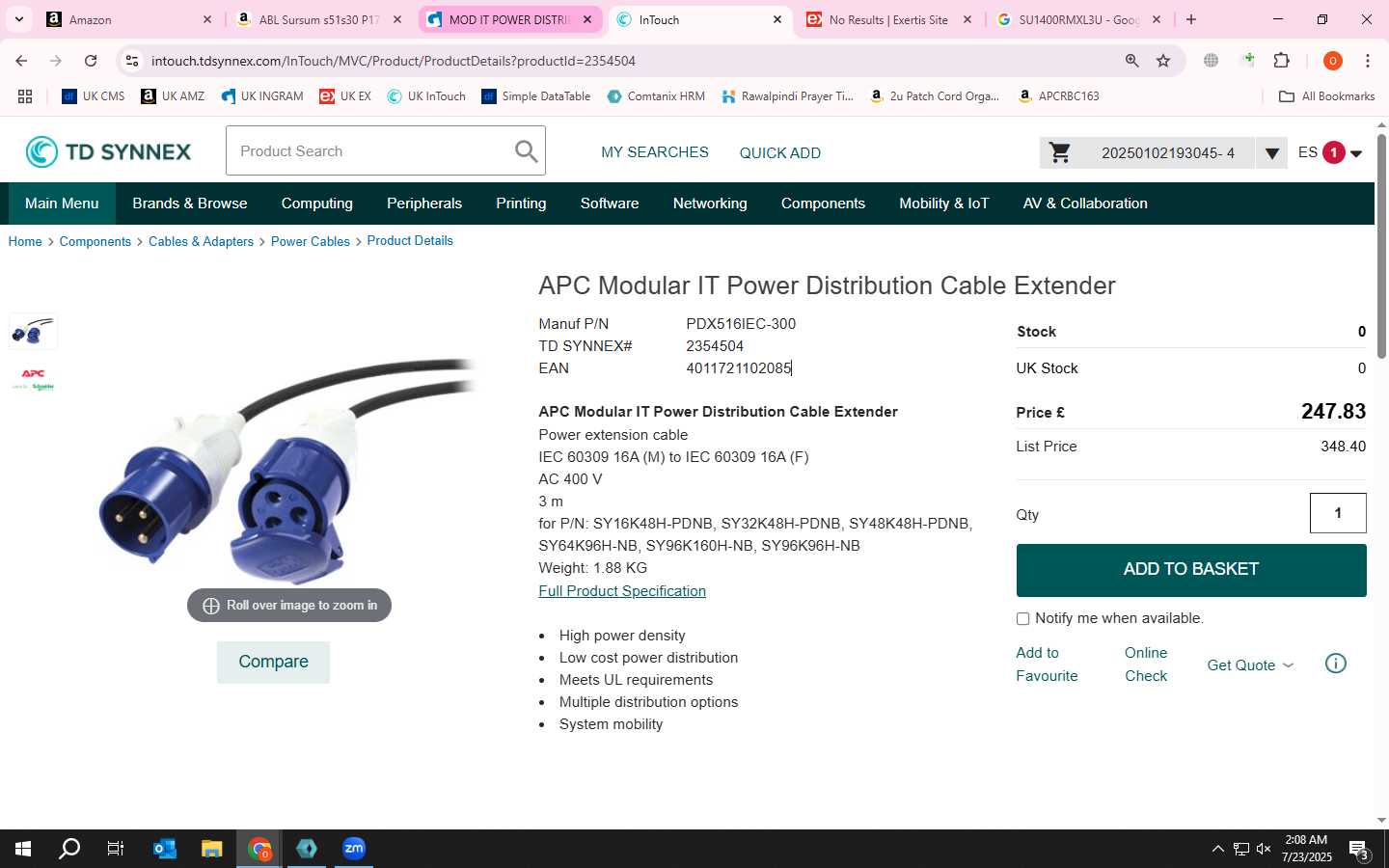Open the Zoom app in the taskbar
Image resolution: width=1389 pixels, height=868 pixels.
[x=354, y=849]
